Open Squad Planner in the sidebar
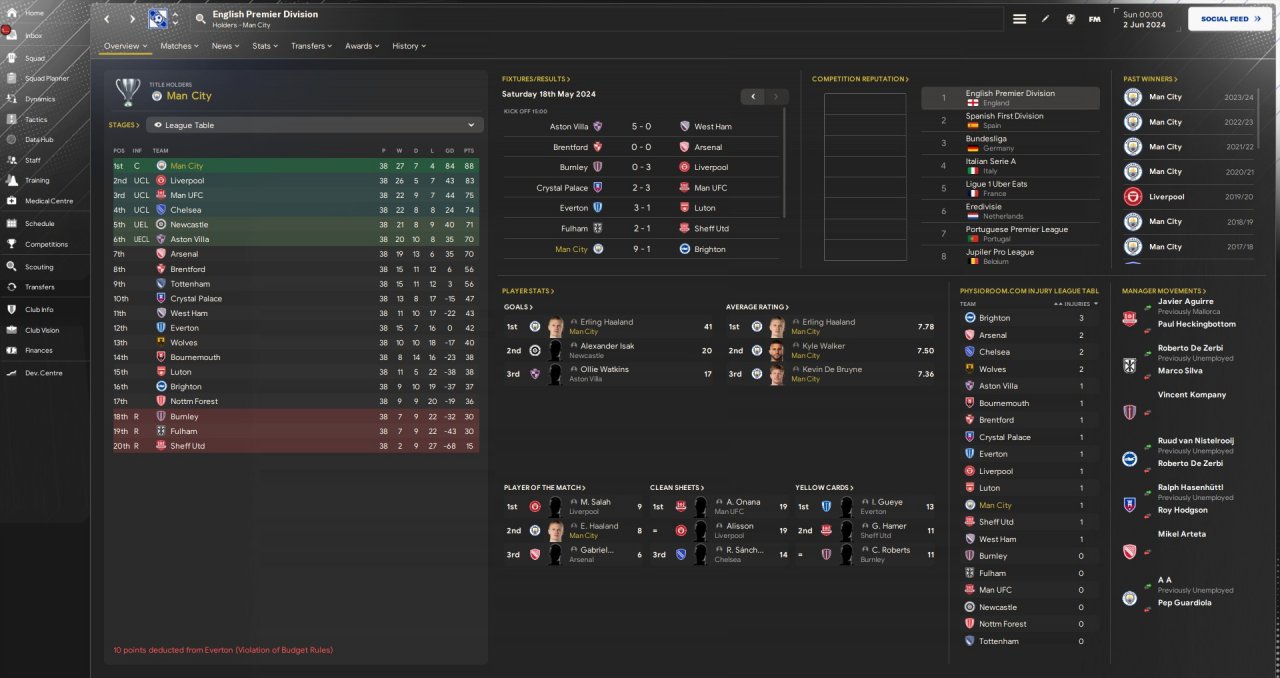The width and height of the screenshot is (1280, 678). tap(46, 78)
